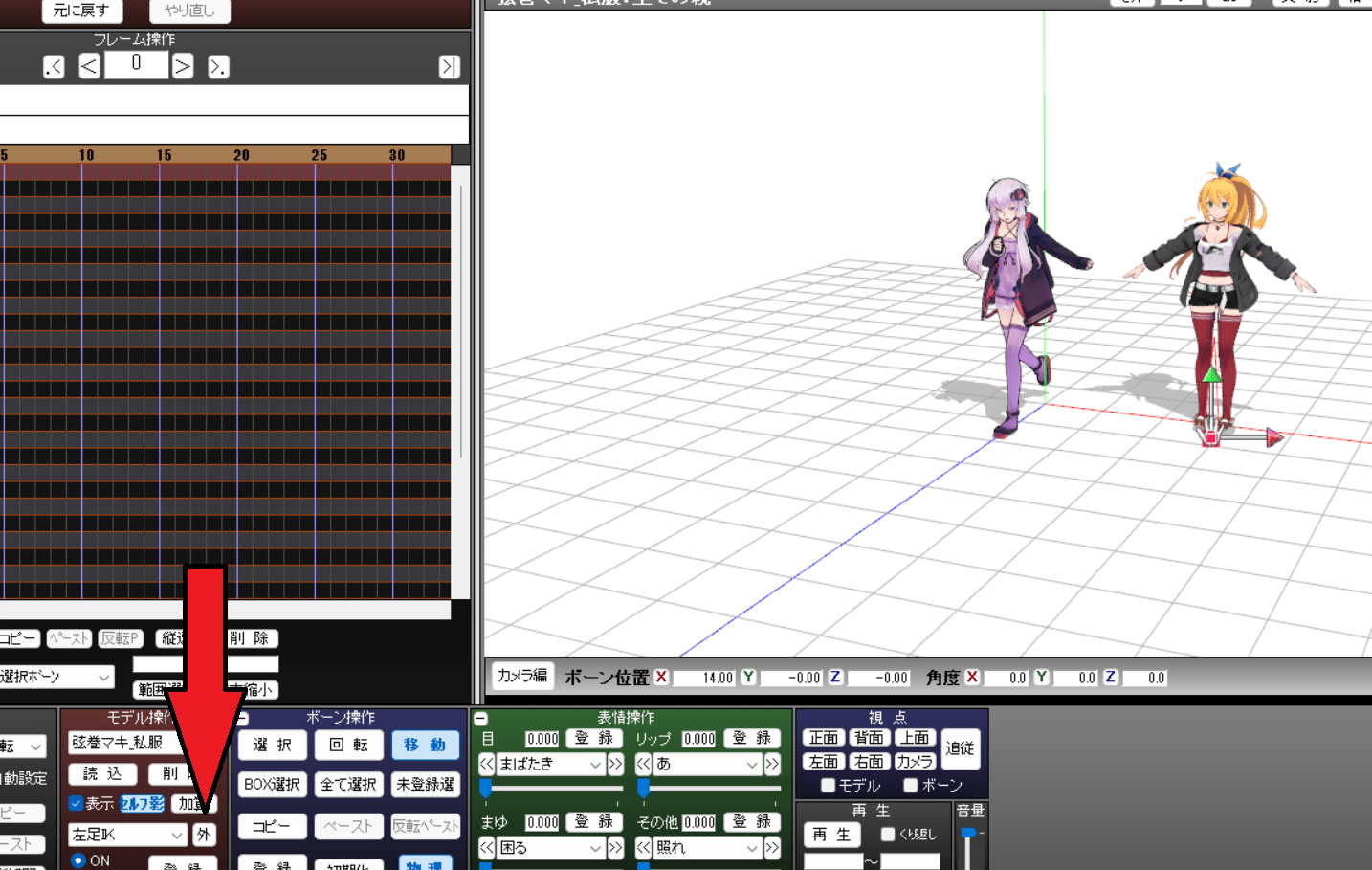The width and height of the screenshot is (1372, 870).
Task: Click the frame number field showing 0
Action: tap(136, 64)
